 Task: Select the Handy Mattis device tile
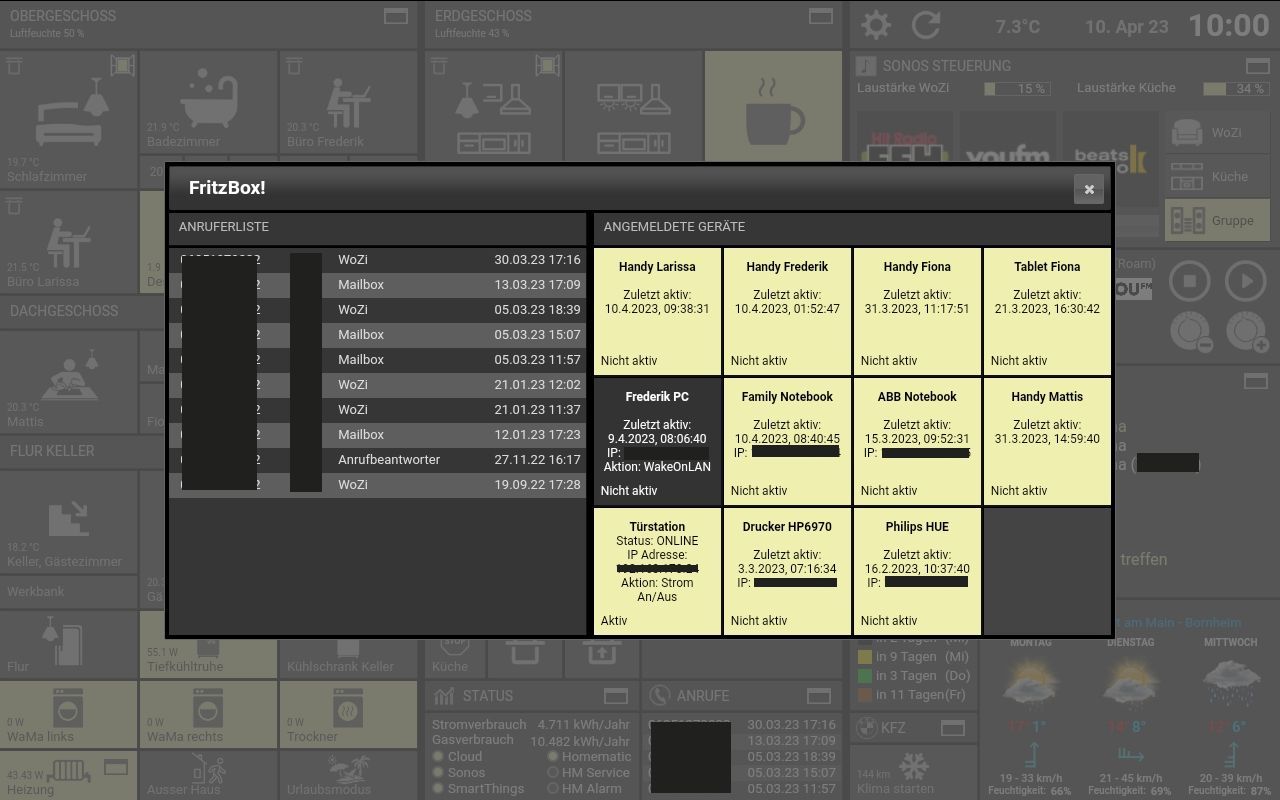(1047, 441)
